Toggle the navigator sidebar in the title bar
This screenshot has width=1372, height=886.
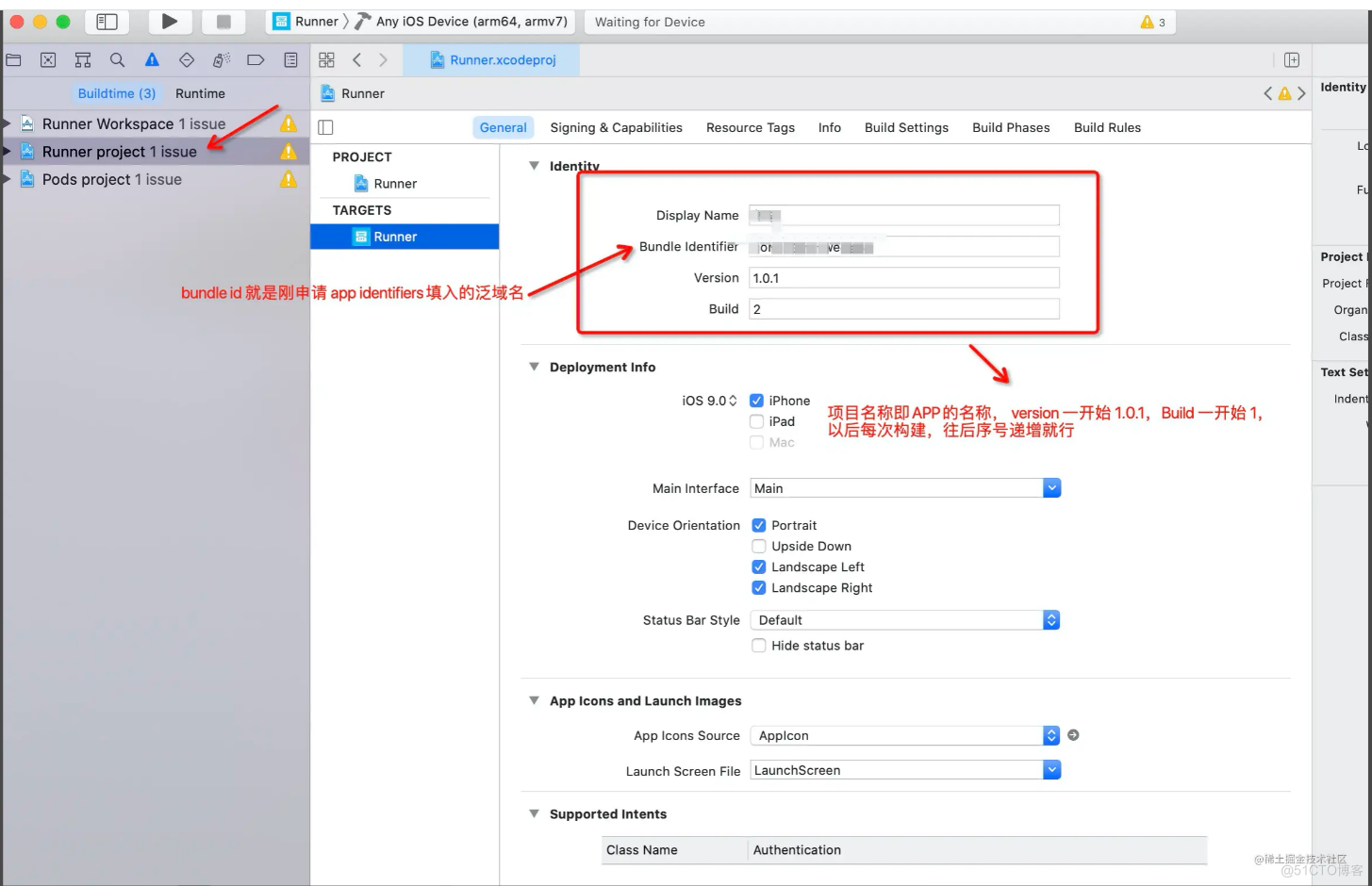107,21
